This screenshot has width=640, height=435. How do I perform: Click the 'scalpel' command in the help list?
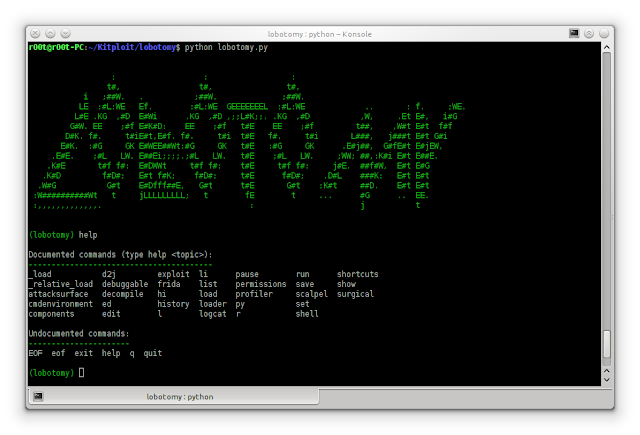(311, 294)
